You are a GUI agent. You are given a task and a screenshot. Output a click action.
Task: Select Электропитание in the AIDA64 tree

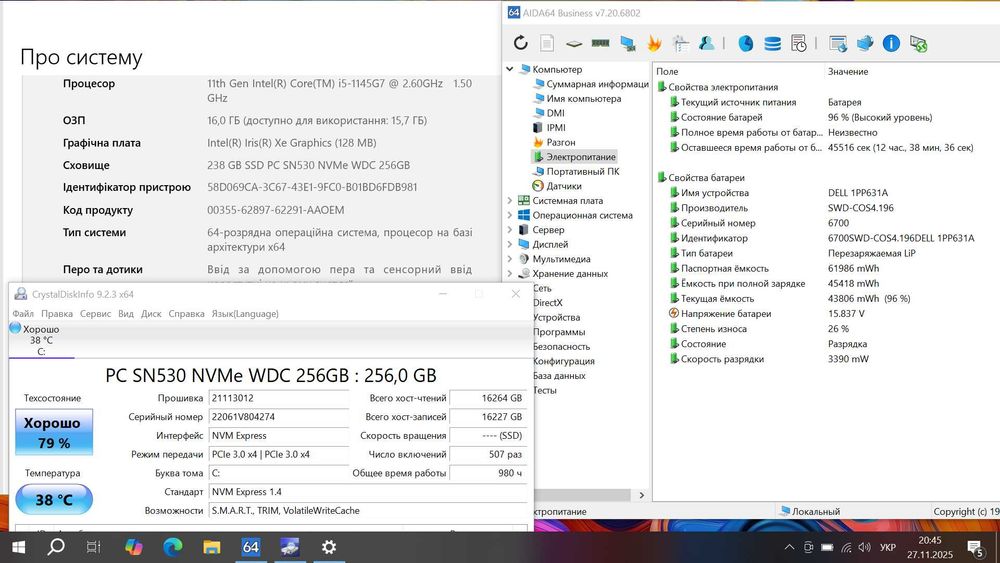pyautogui.click(x=575, y=157)
